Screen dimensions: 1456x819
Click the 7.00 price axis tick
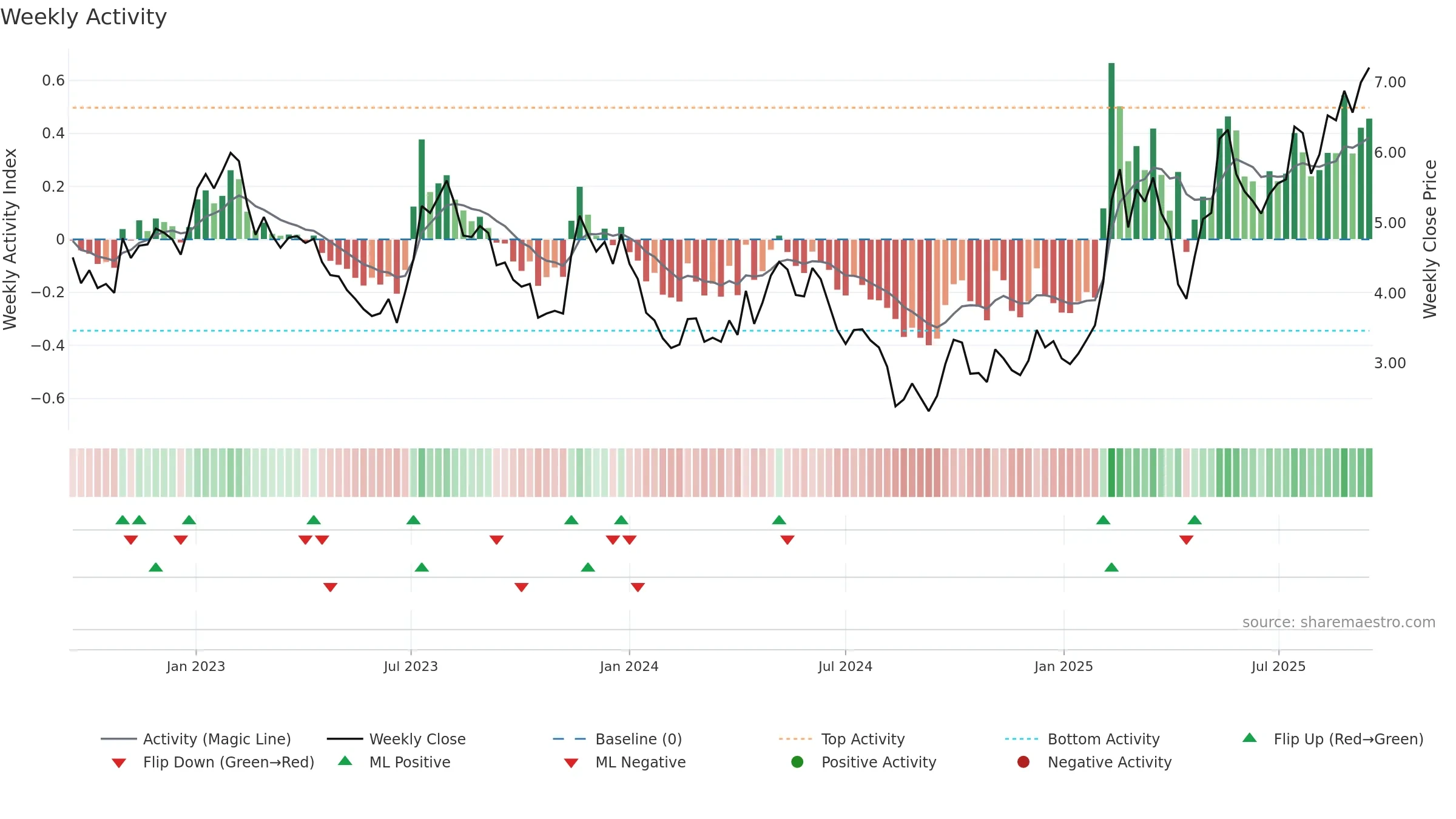pyautogui.click(x=1390, y=82)
